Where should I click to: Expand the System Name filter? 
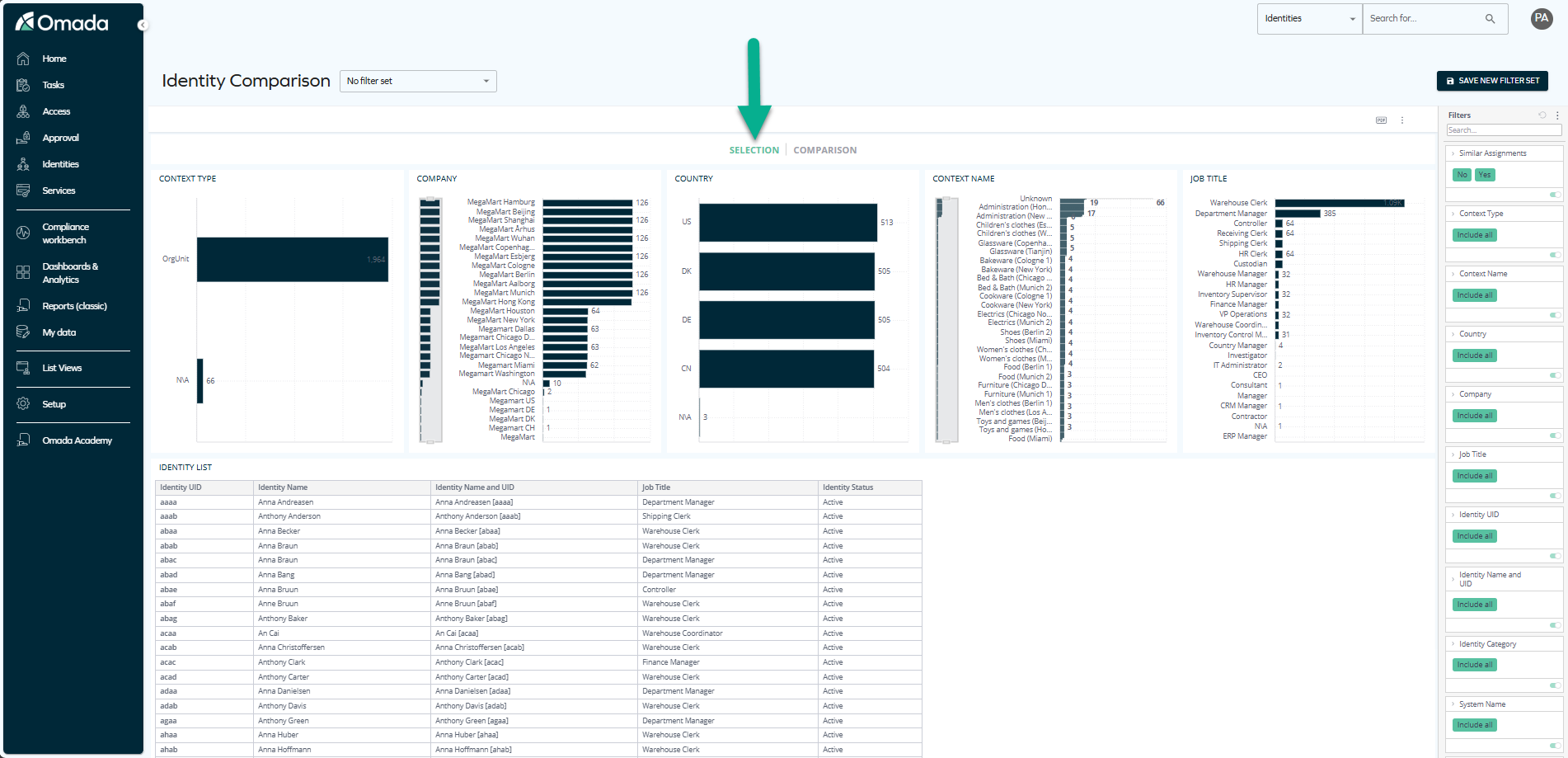(1453, 704)
